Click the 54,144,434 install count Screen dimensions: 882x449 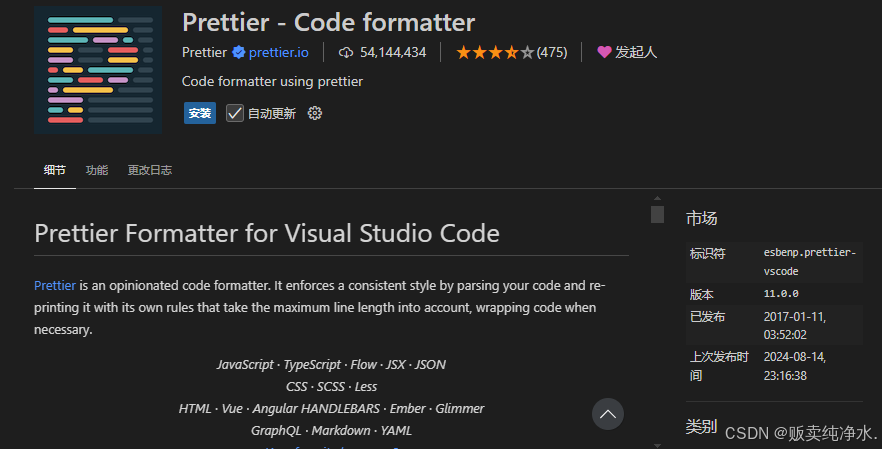(393, 52)
